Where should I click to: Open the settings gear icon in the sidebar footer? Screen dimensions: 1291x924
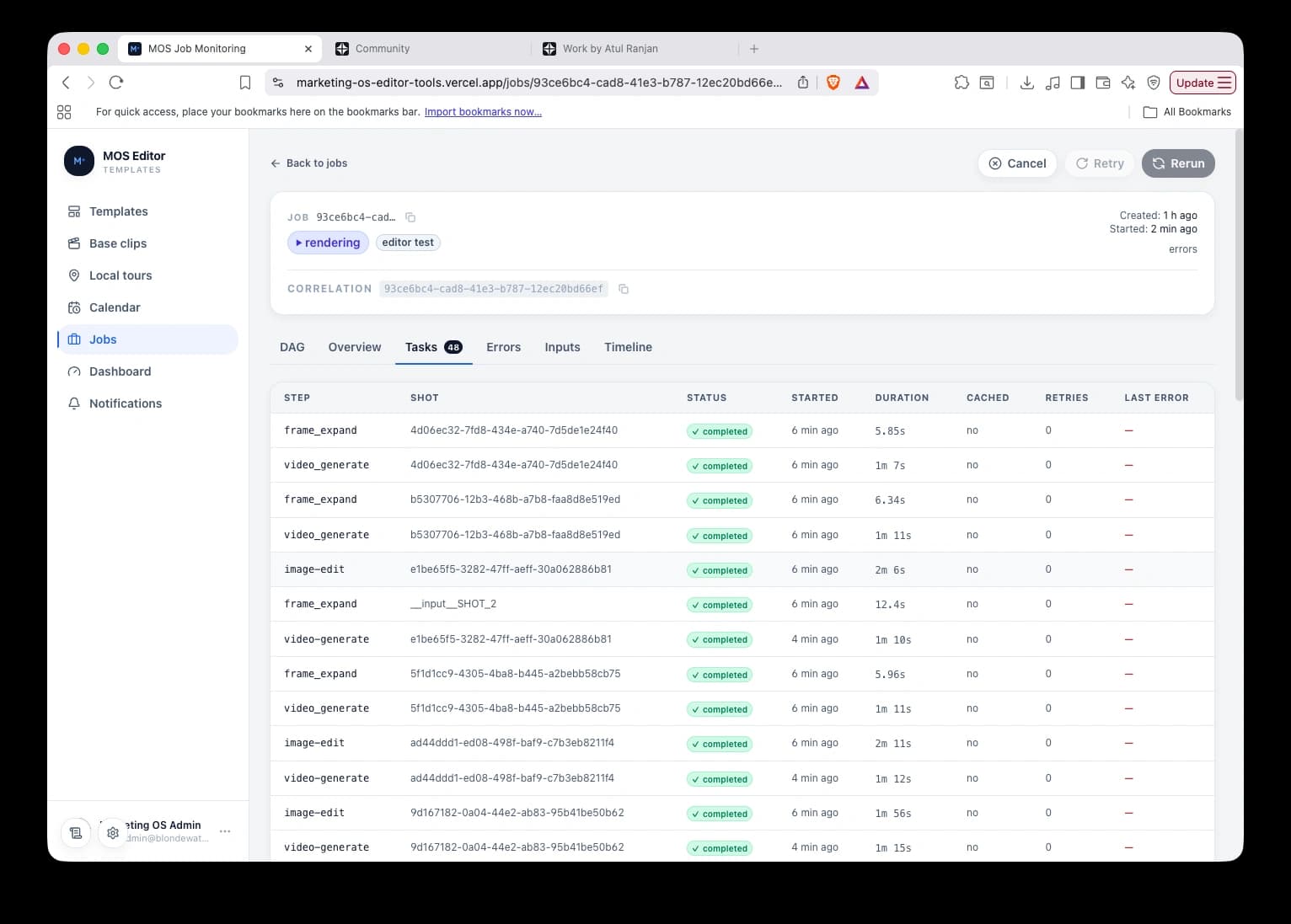[113, 833]
